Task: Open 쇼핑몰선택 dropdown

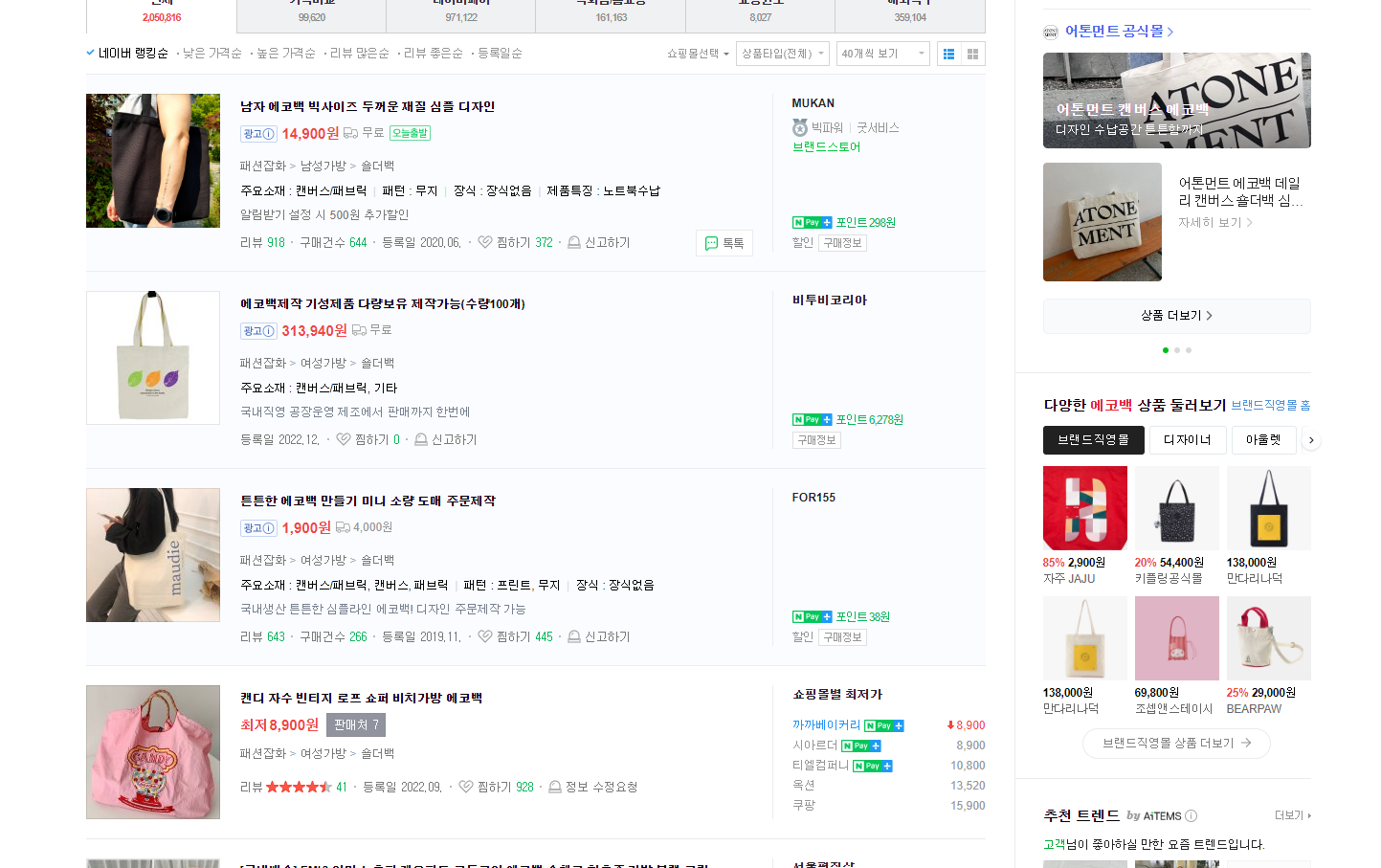Action: coord(698,54)
